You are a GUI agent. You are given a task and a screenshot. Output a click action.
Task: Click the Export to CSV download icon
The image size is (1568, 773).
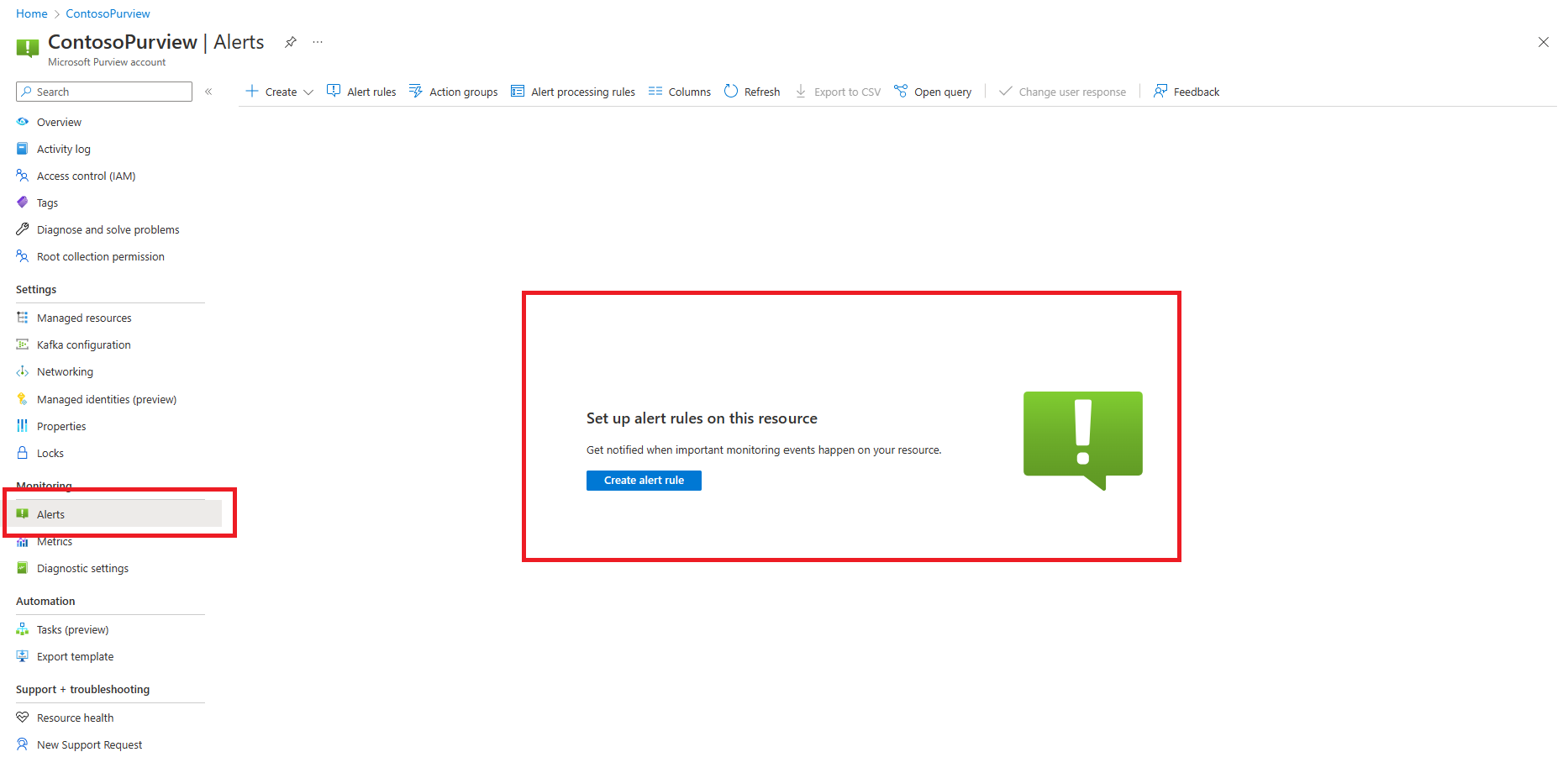click(x=801, y=91)
